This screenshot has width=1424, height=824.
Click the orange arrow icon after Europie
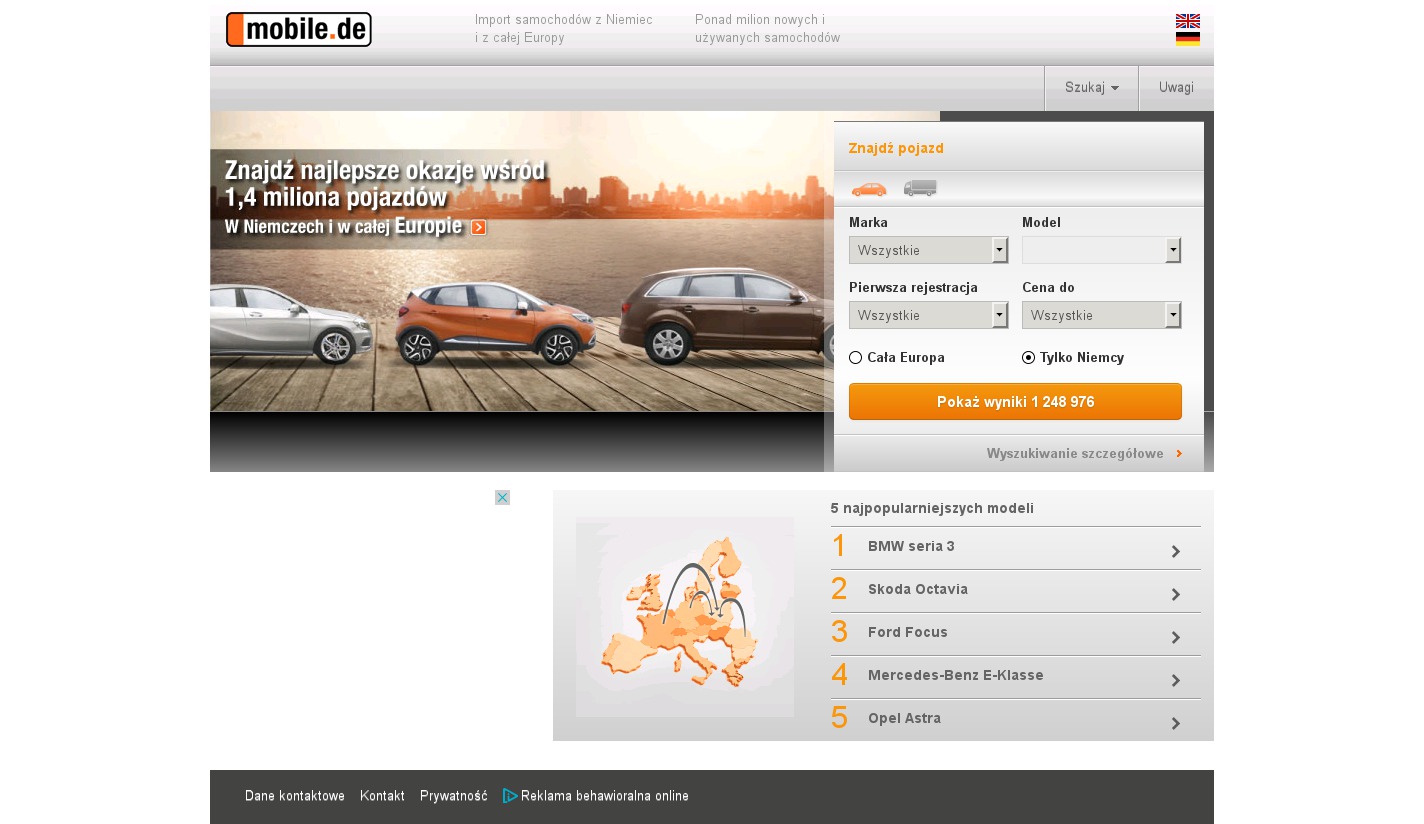coord(478,227)
